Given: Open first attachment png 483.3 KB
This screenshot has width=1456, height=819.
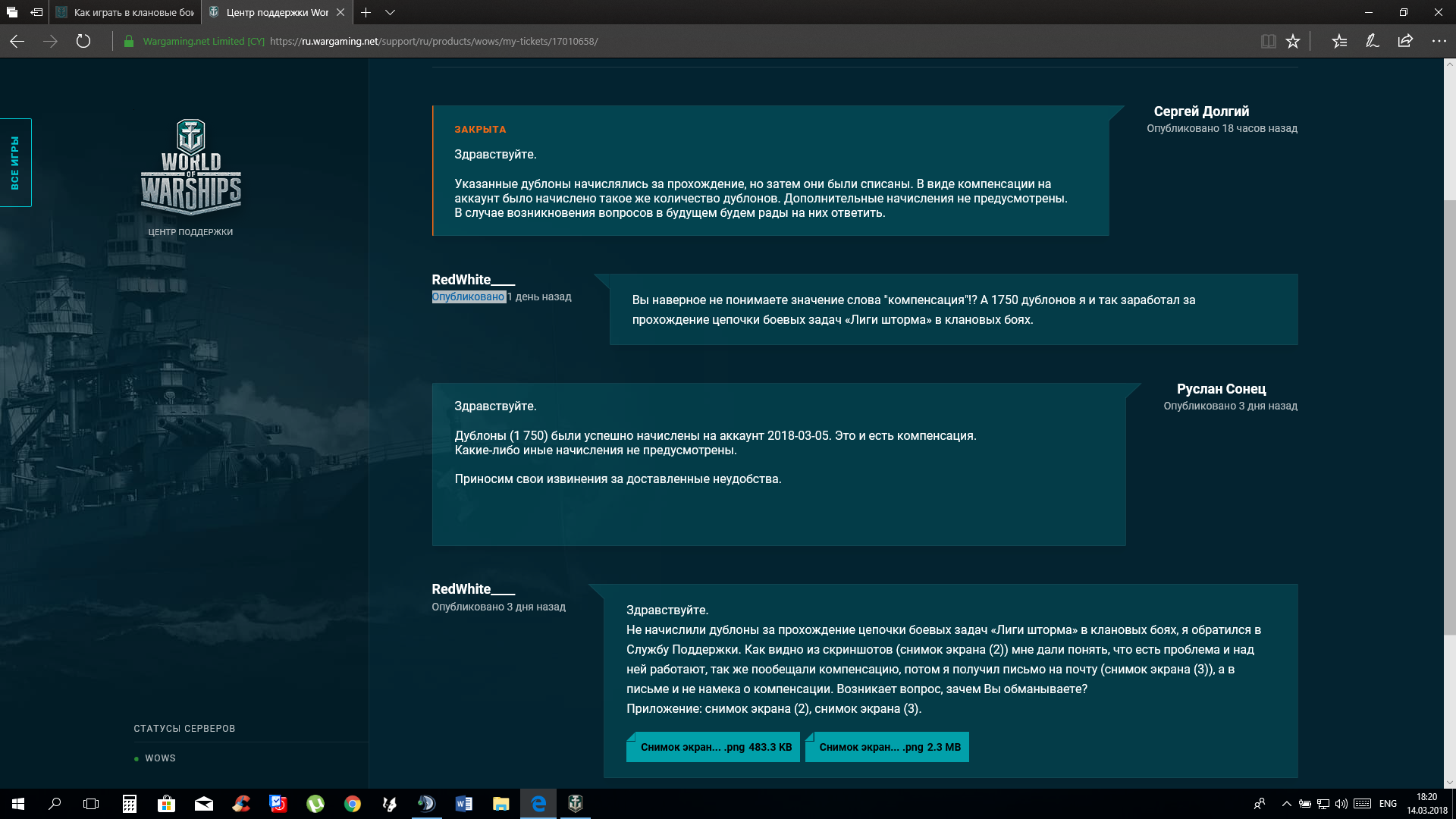Looking at the screenshot, I should pos(713,747).
